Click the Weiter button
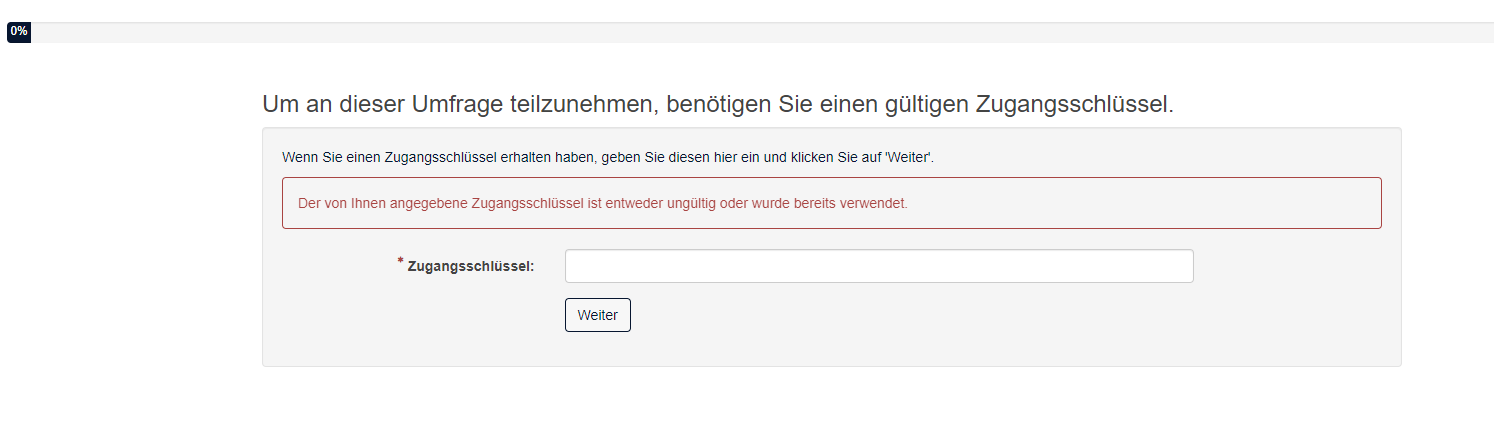Image resolution: width=1494 pixels, height=422 pixels. pos(597,315)
